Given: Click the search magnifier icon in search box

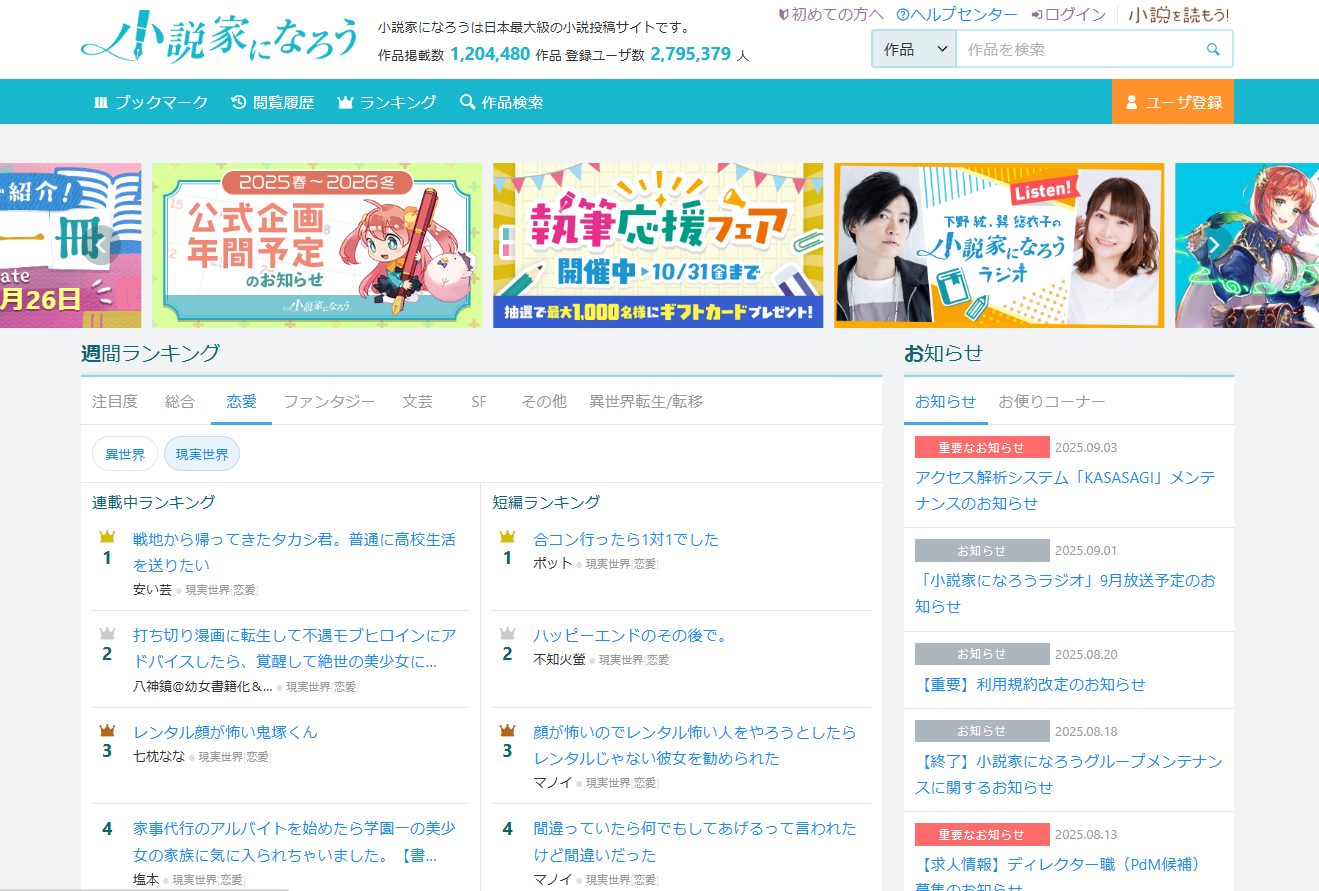Looking at the screenshot, I should coord(1213,49).
